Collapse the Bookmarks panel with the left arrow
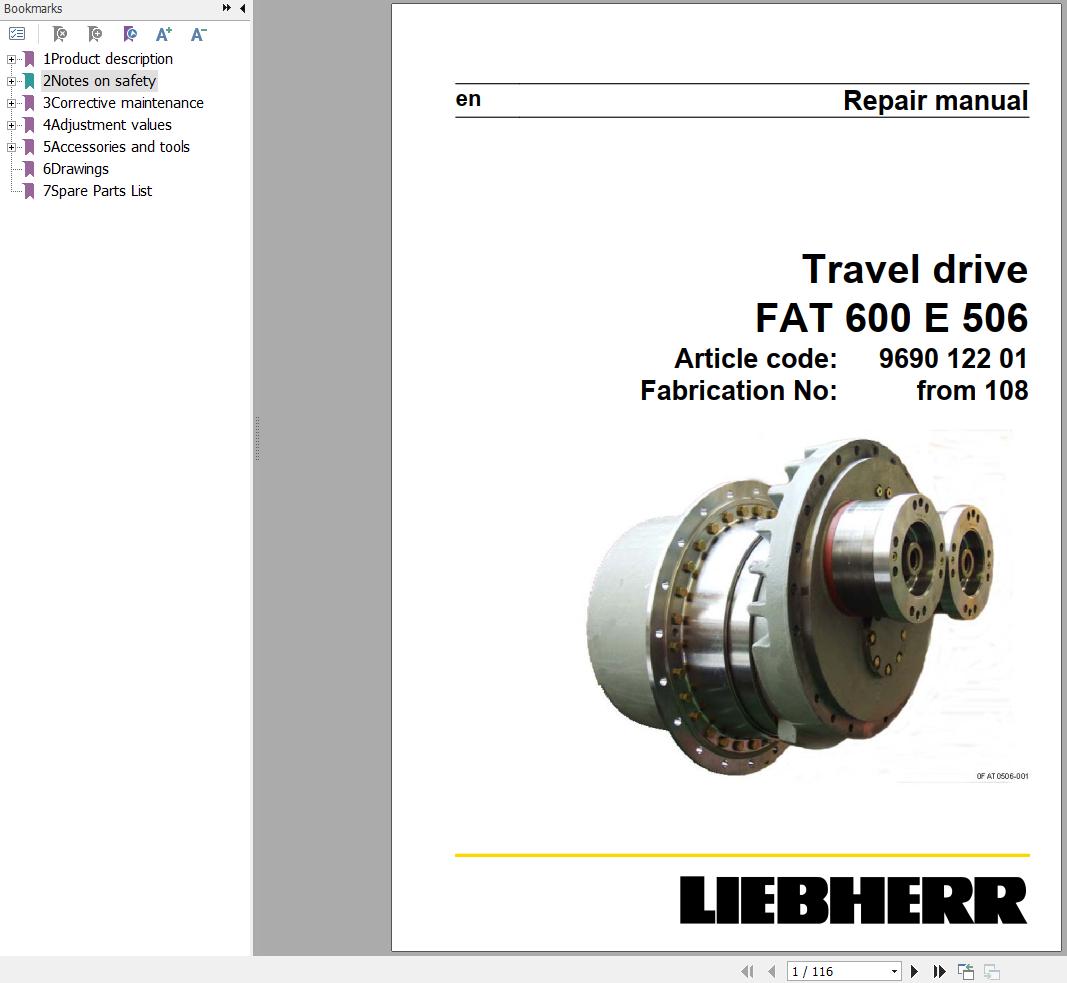 [x=243, y=8]
